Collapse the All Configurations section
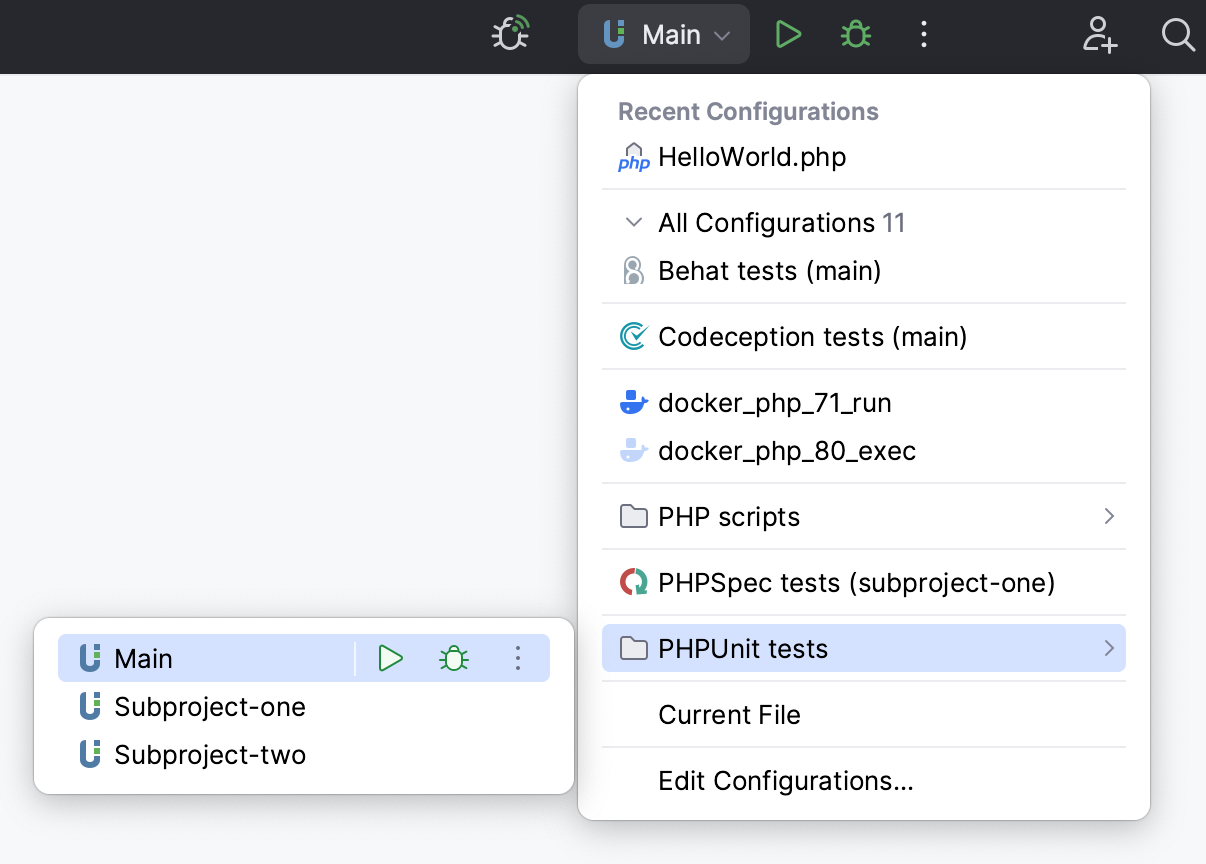 pyautogui.click(x=633, y=222)
